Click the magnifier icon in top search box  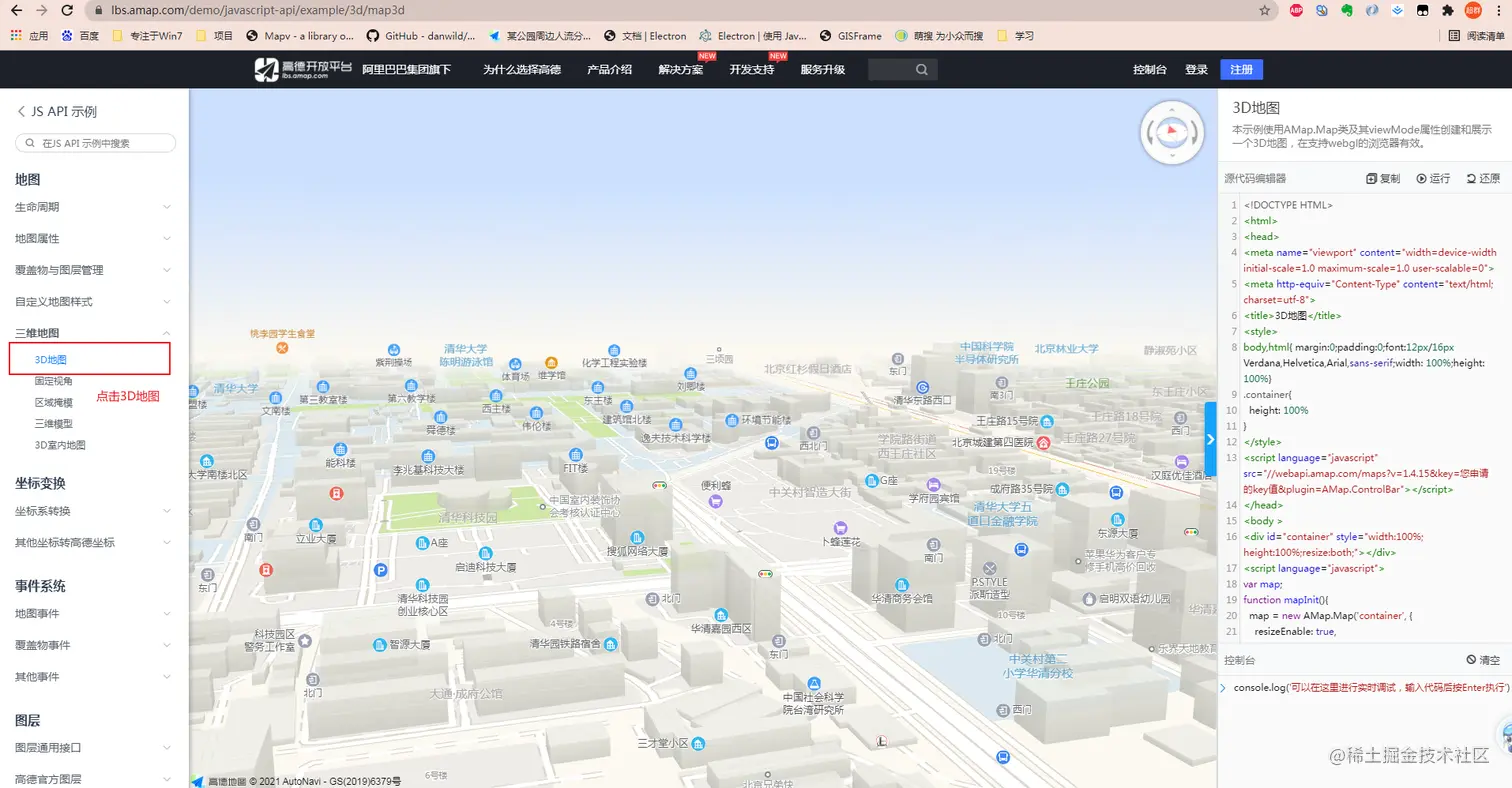(x=921, y=70)
